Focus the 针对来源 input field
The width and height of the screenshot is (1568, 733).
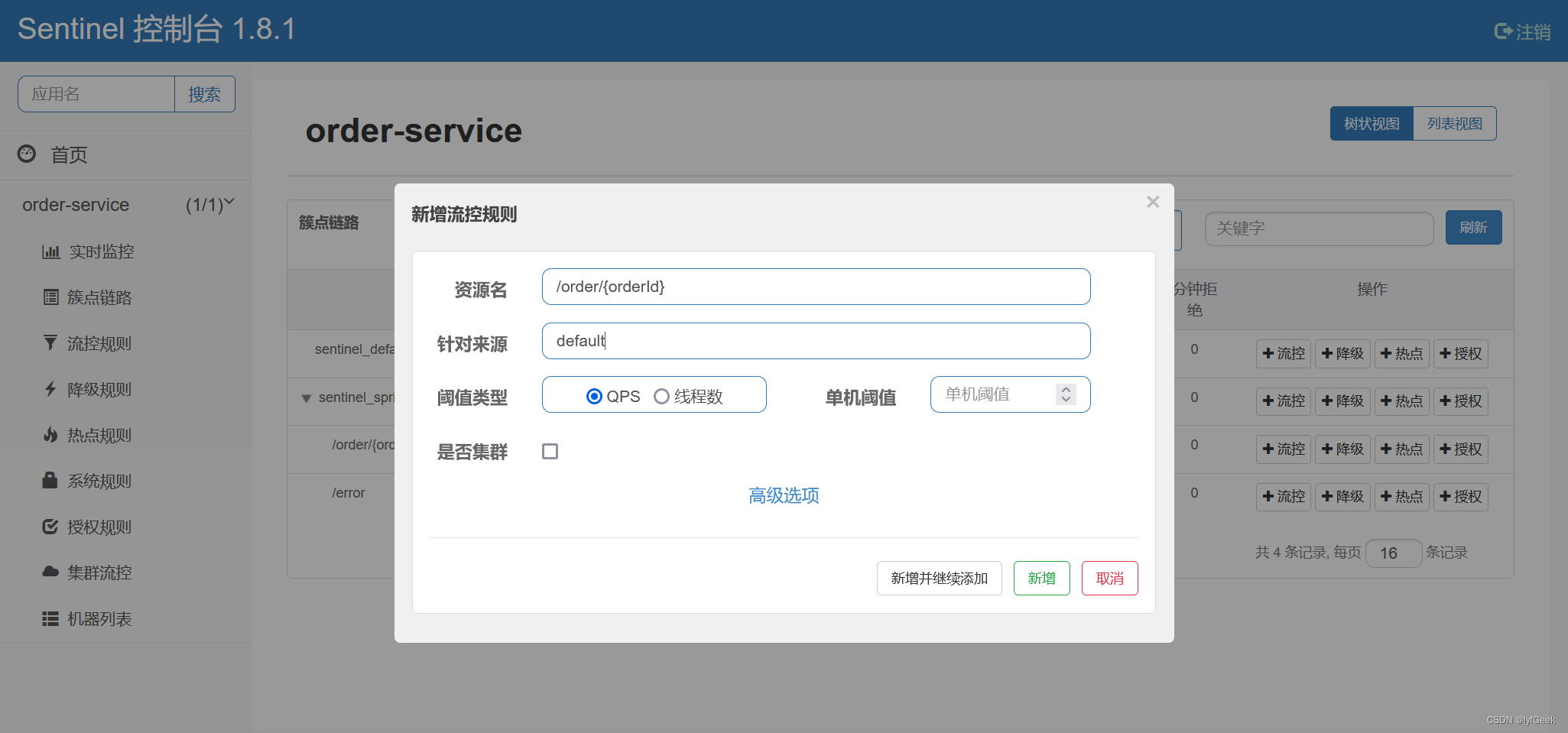click(816, 341)
